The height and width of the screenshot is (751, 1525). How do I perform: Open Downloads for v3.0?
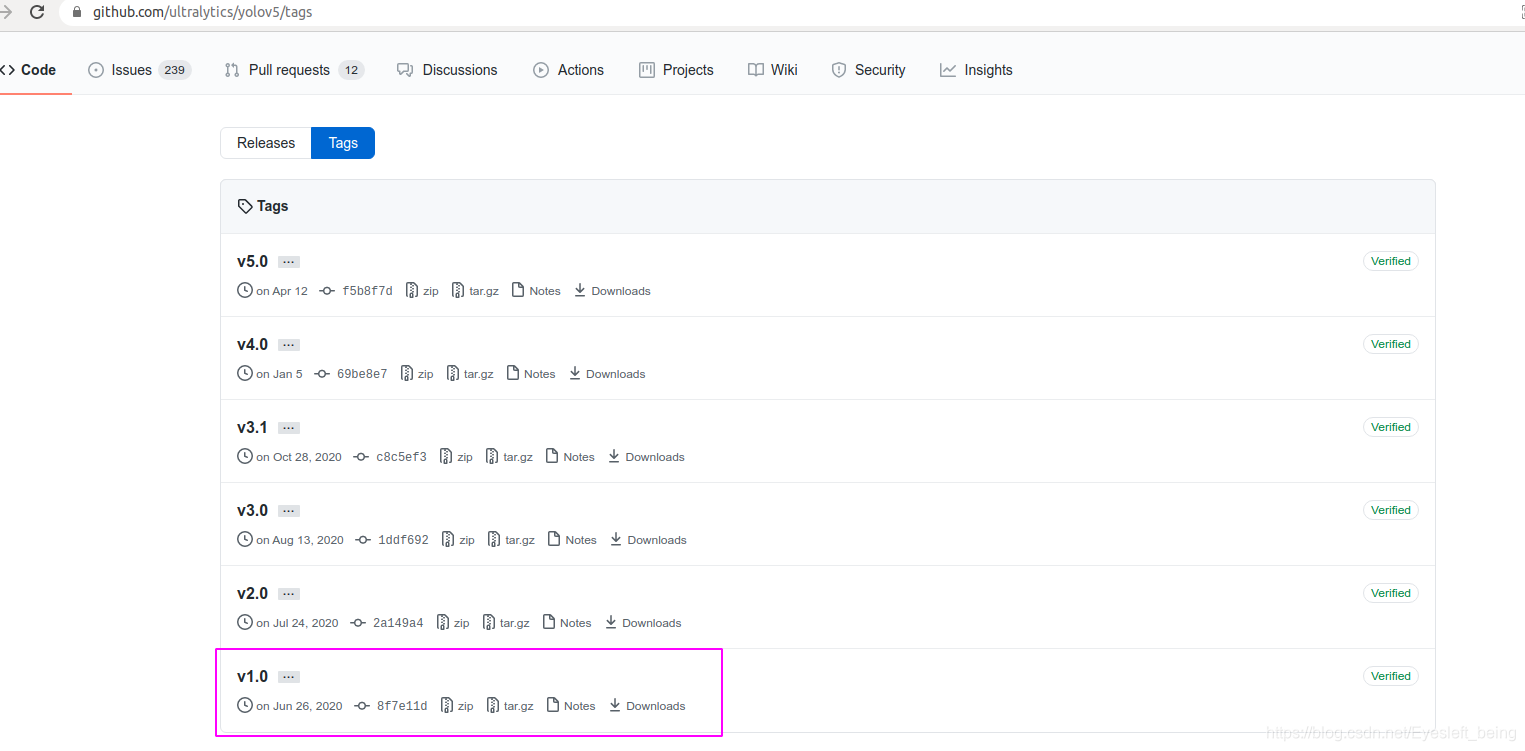[648, 540]
